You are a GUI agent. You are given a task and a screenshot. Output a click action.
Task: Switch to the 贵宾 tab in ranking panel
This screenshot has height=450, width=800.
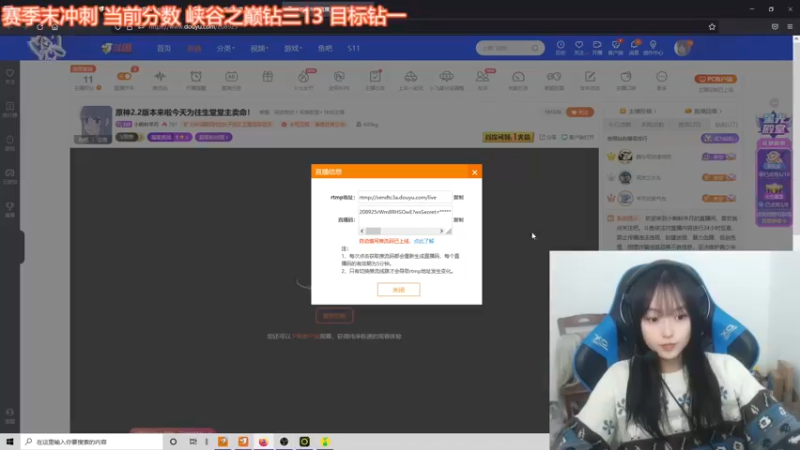coord(689,124)
